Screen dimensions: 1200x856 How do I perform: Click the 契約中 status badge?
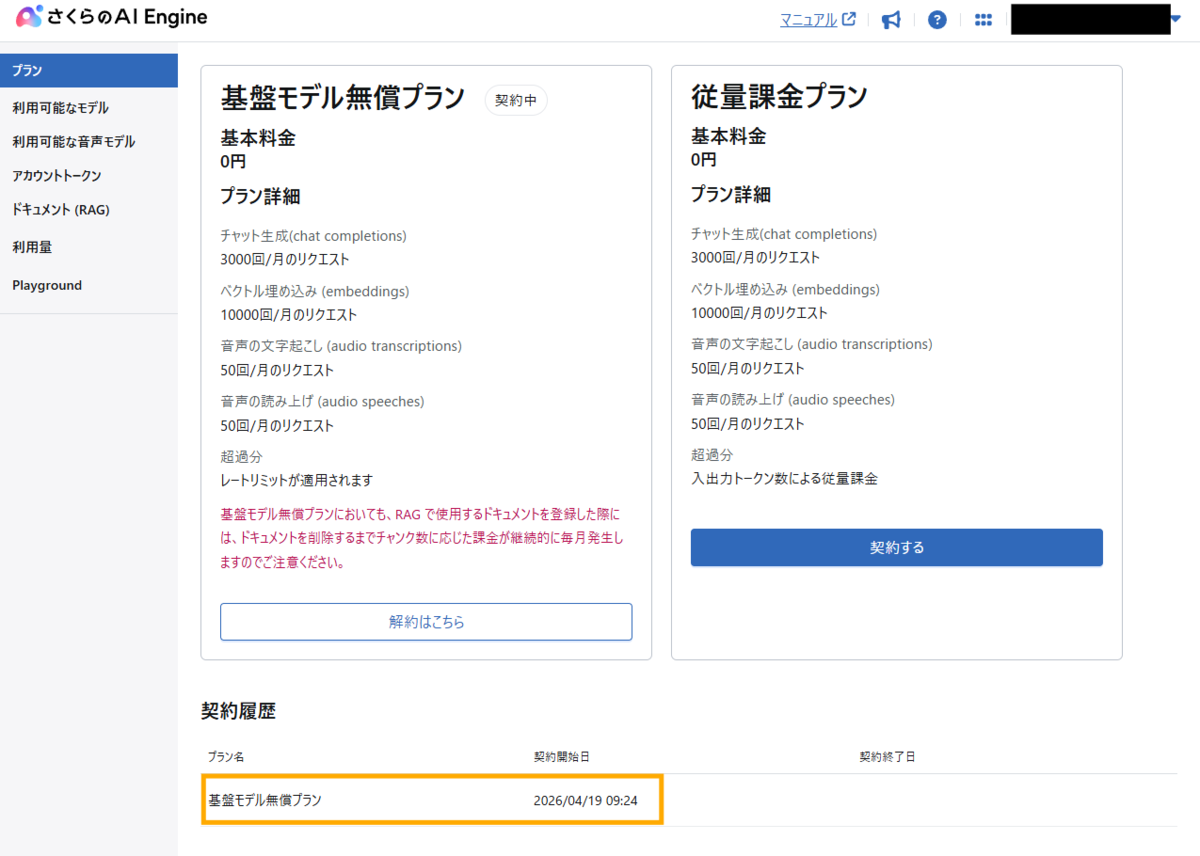pos(516,100)
